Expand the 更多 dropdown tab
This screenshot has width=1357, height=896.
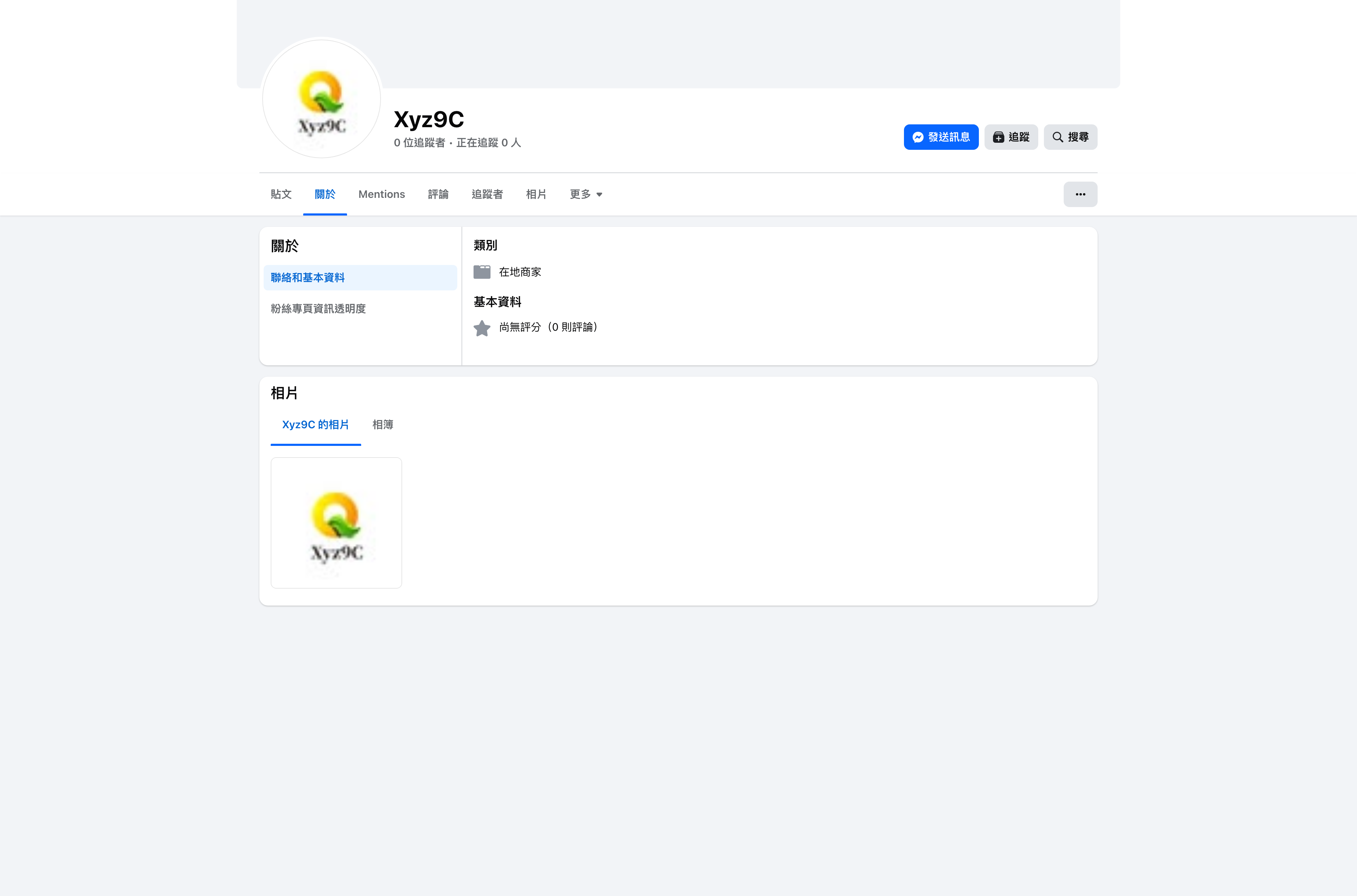586,194
